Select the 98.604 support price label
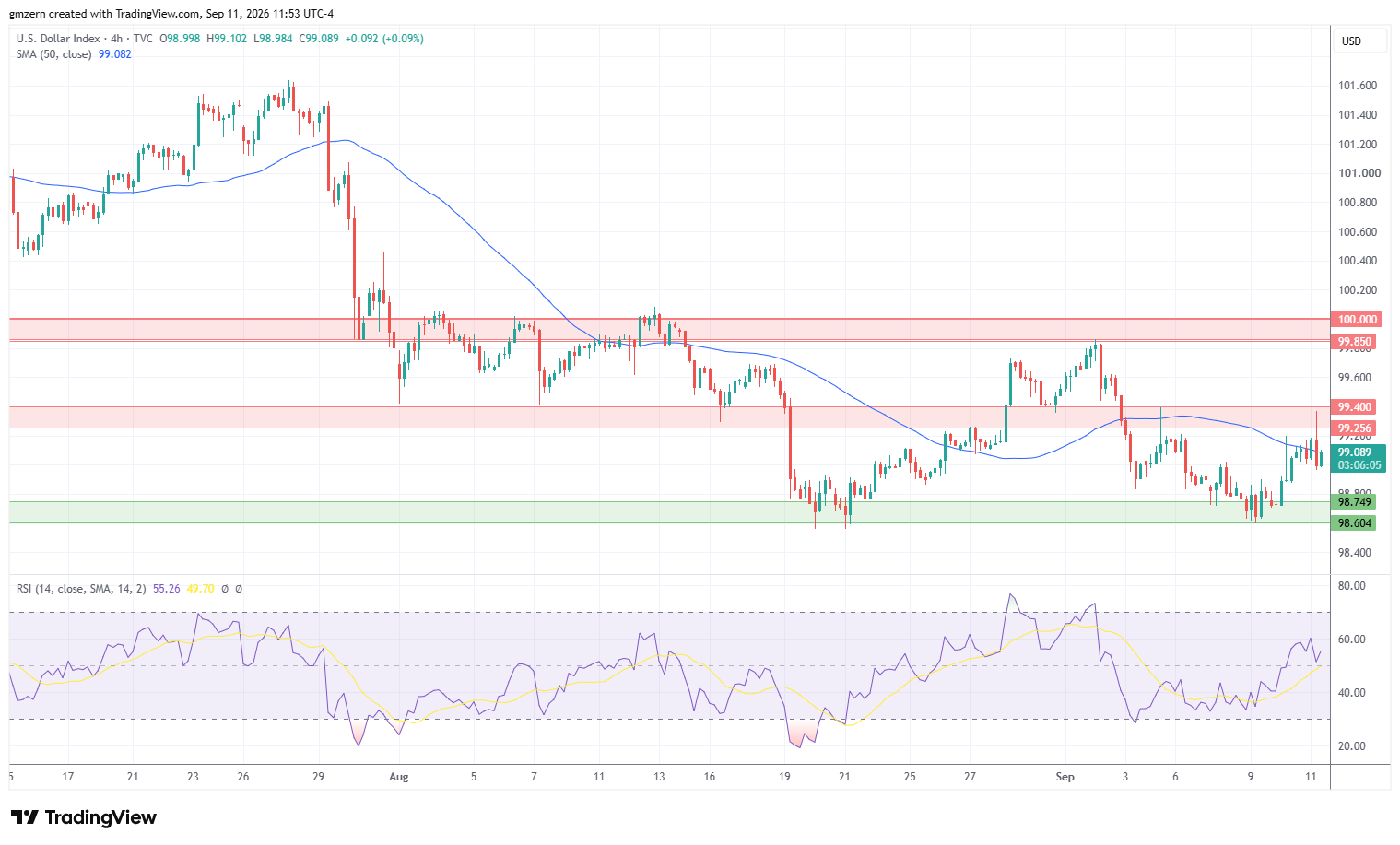Viewport: 1400px width, 845px height. pos(1355,523)
